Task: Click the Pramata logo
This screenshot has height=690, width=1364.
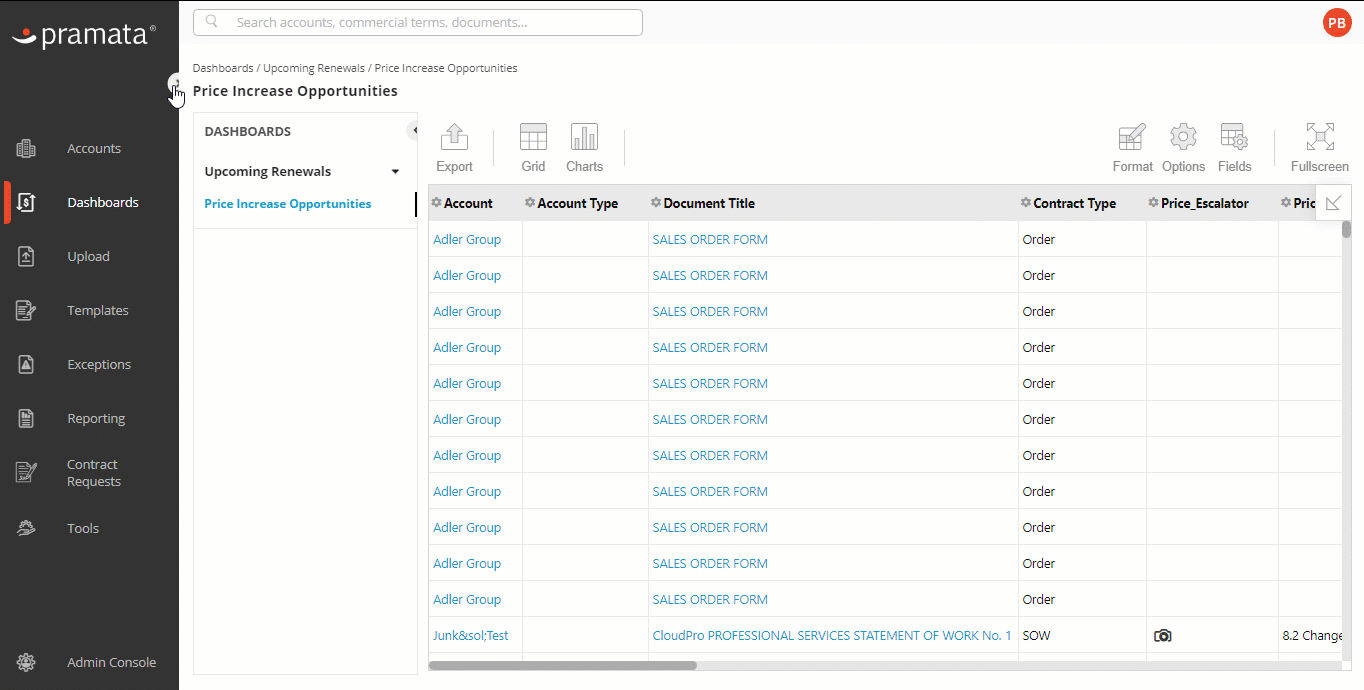Action: click(84, 36)
